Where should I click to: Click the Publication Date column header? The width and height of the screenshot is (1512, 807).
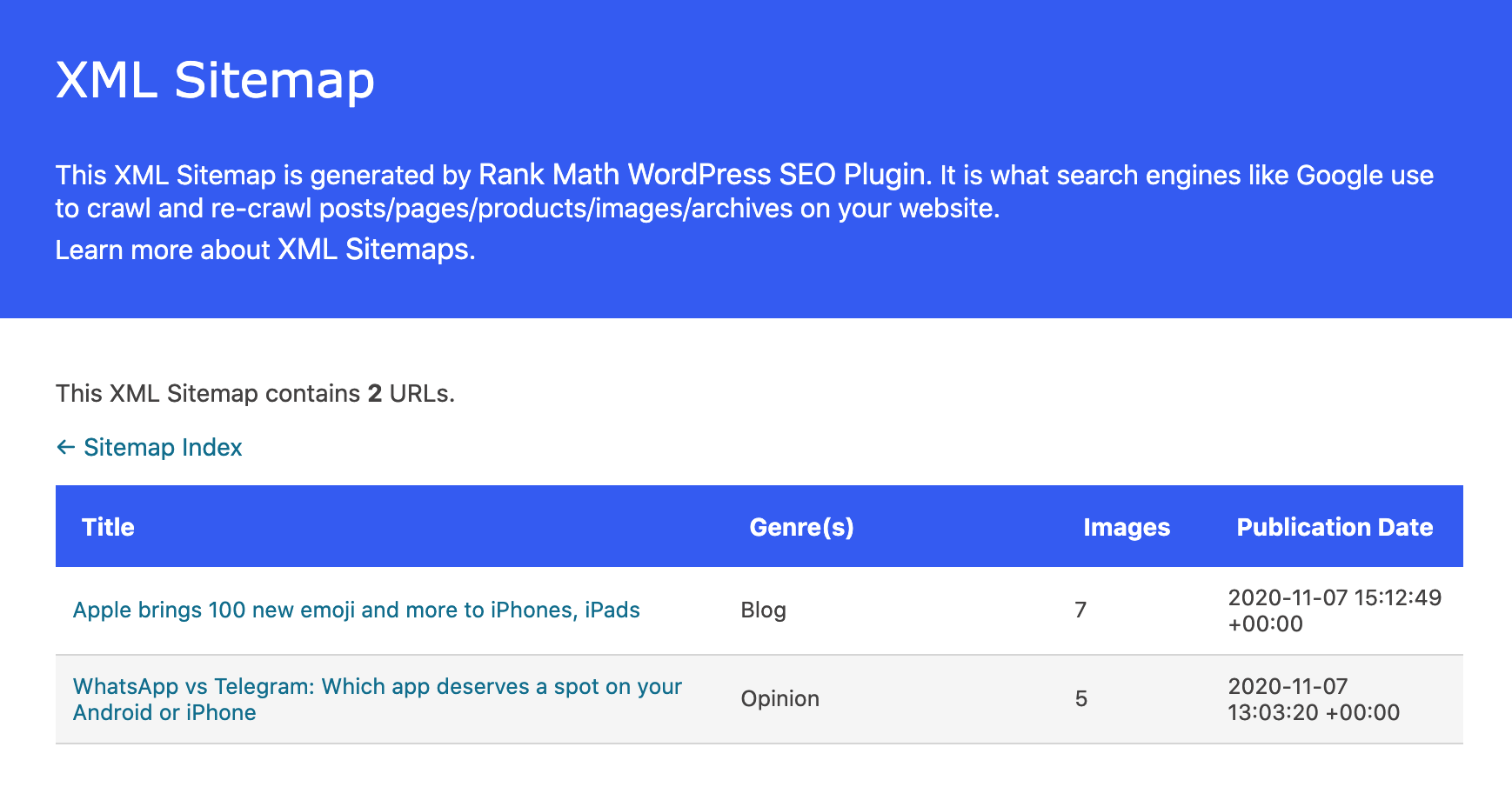1335,526
